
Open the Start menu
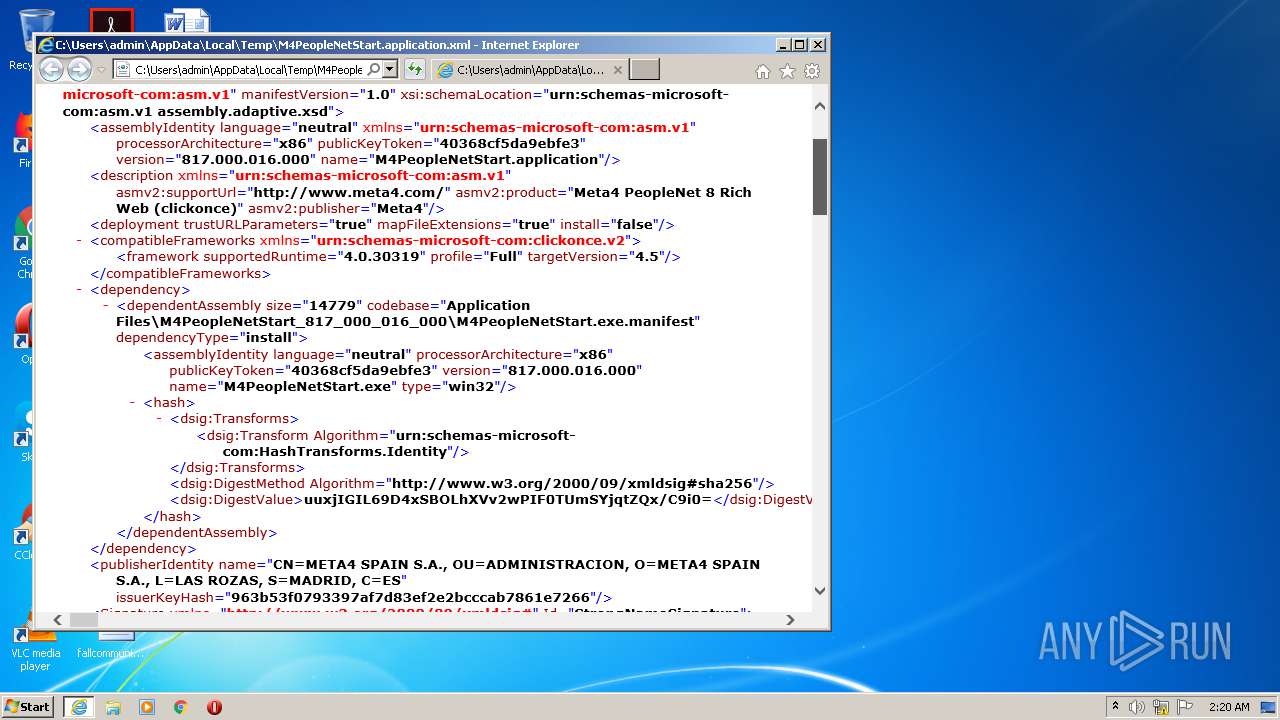tap(27, 707)
